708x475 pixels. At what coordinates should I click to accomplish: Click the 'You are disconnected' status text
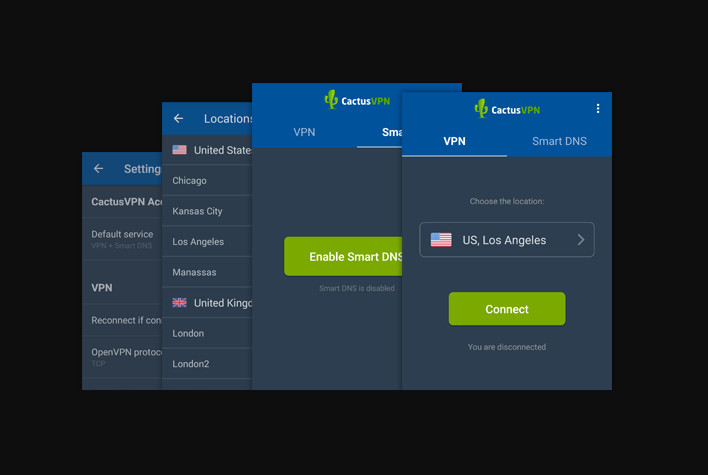[x=507, y=347]
